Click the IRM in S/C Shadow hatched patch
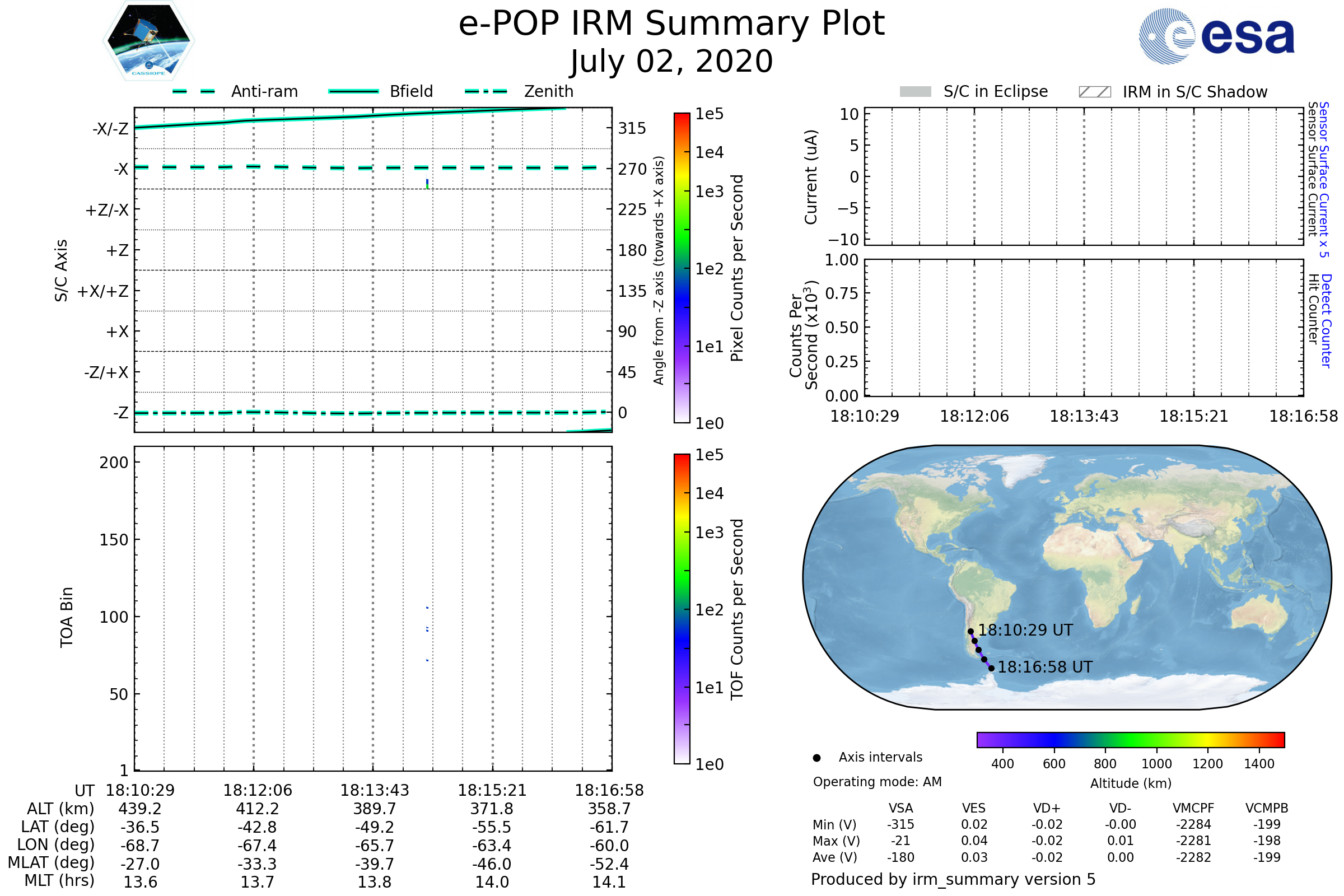The image size is (1344, 896). 1094,92
